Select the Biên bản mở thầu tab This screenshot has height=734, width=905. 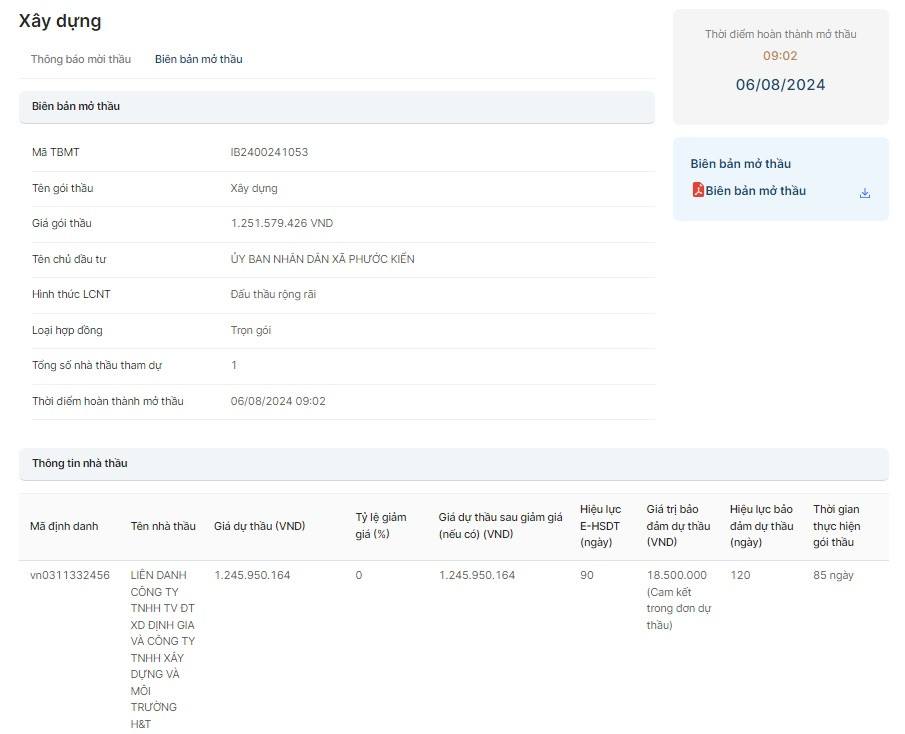pos(198,59)
